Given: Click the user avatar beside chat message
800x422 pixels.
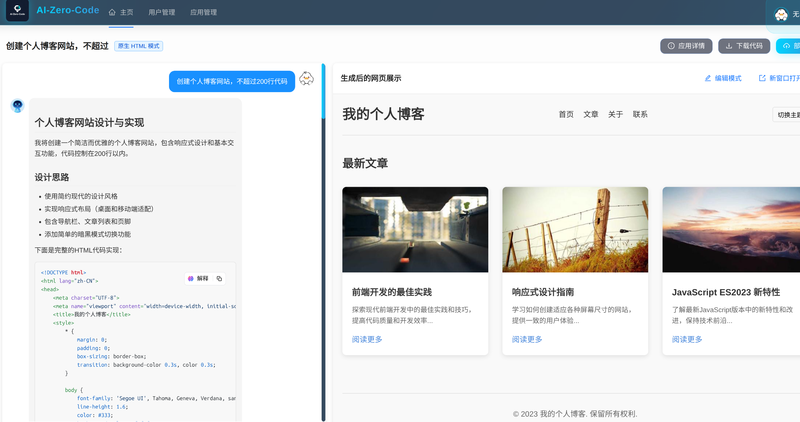Looking at the screenshot, I should pyautogui.click(x=306, y=78).
